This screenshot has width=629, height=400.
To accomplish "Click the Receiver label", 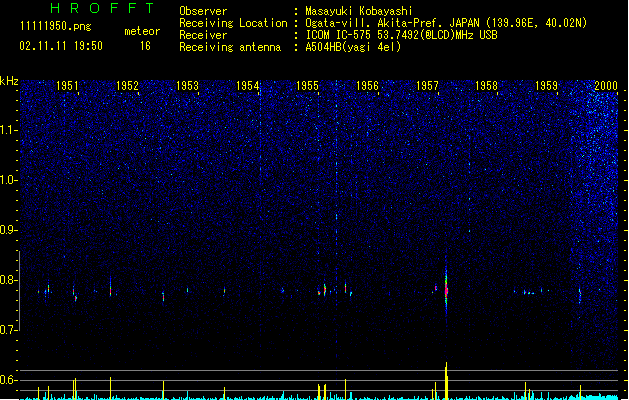I will 203,35.
